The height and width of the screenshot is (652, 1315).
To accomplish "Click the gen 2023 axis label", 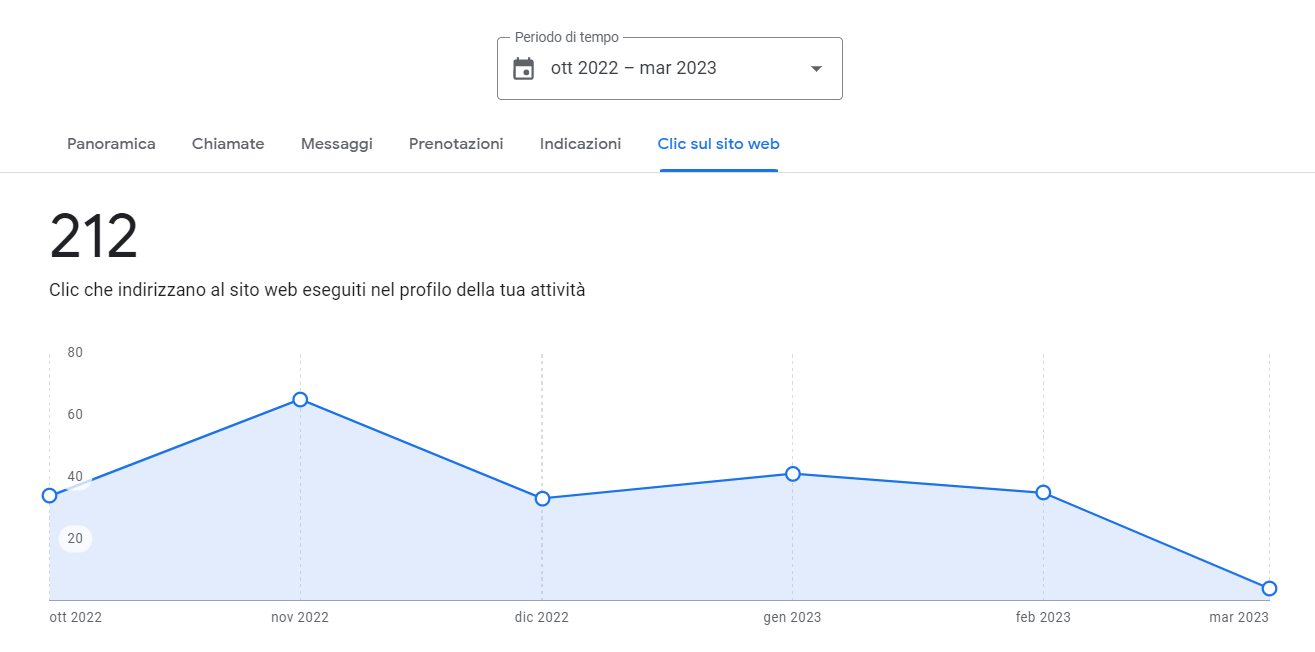I will point(792,618).
